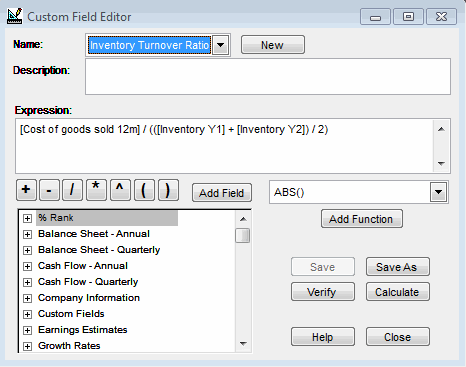Expand the Custom Fields tree node
Image resolution: width=466 pixels, height=367 pixels.
coord(27,314)
